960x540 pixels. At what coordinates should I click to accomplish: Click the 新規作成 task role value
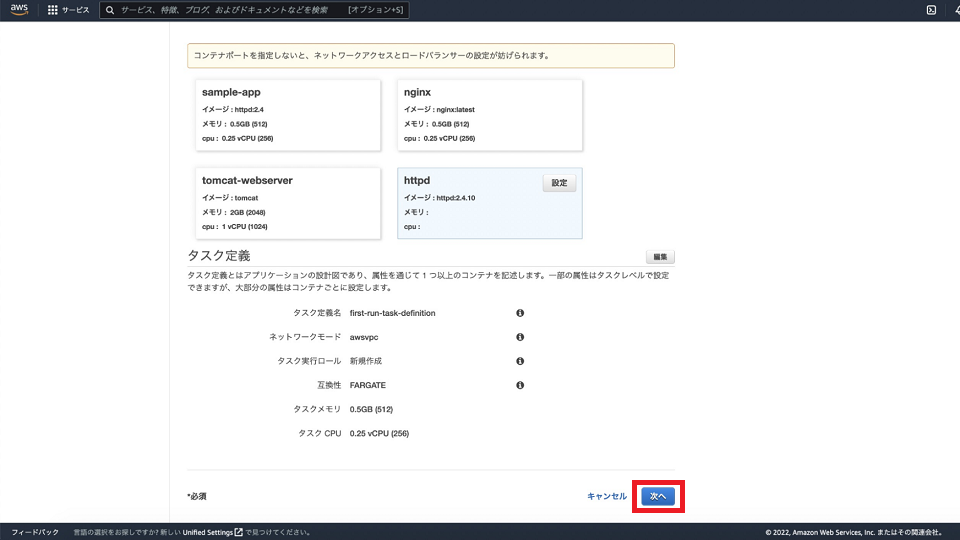coord(366,361)
